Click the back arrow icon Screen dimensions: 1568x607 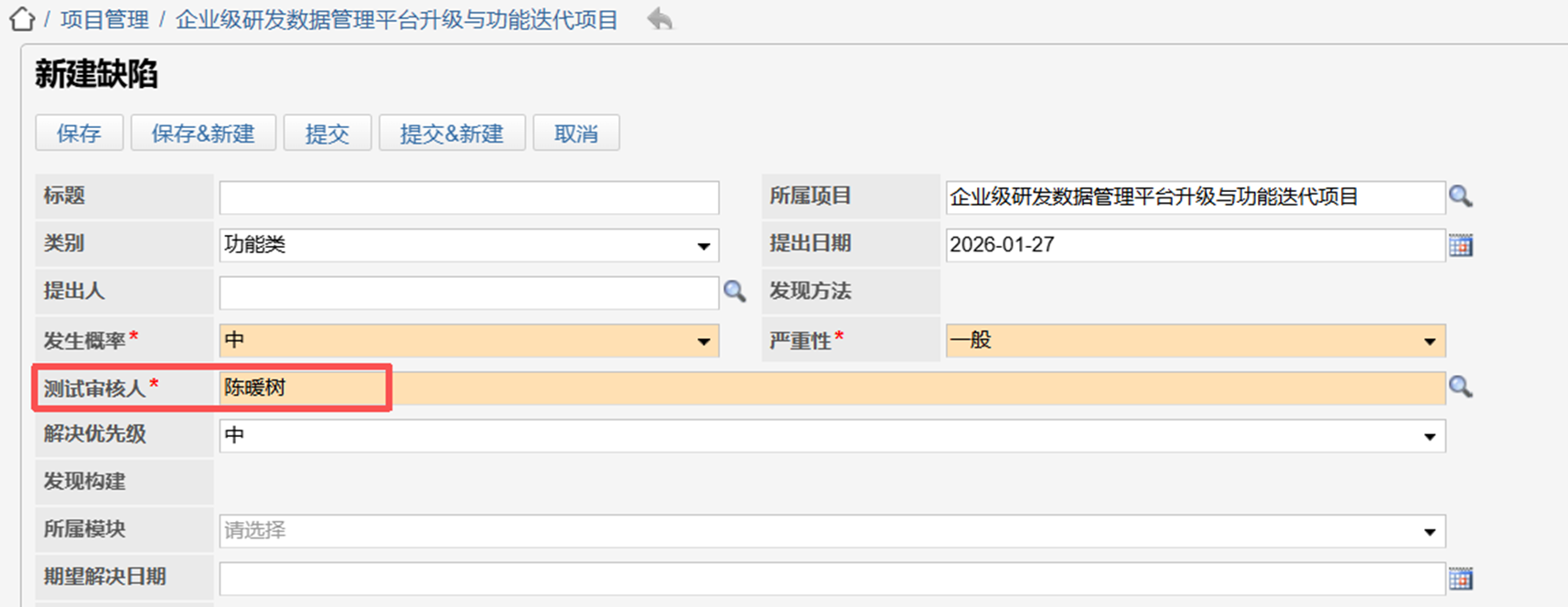[659, 19]
